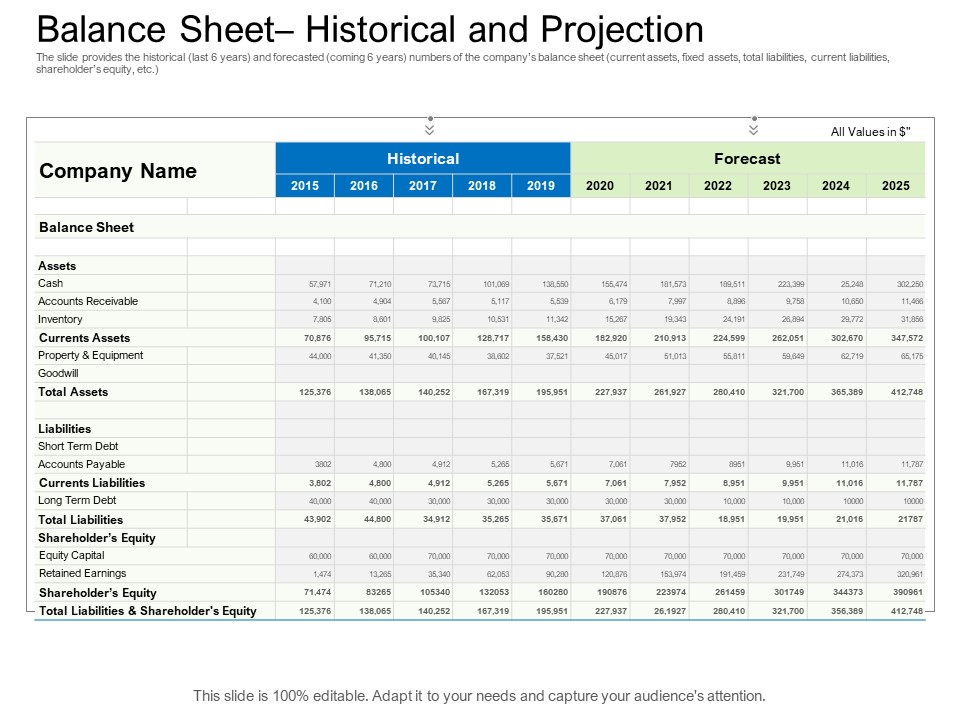Select Equity Capital value 60,000 for 2015
960x720 pixels.
click(320, 556)
